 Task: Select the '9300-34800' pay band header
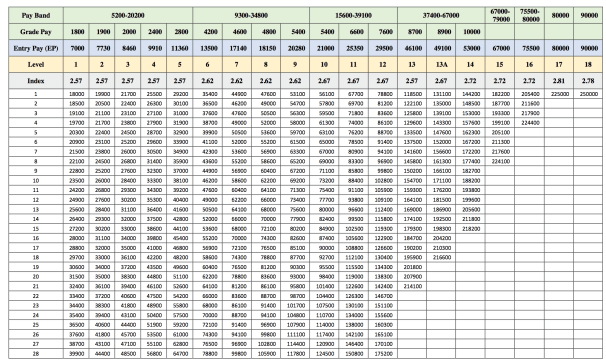(251, 15)
